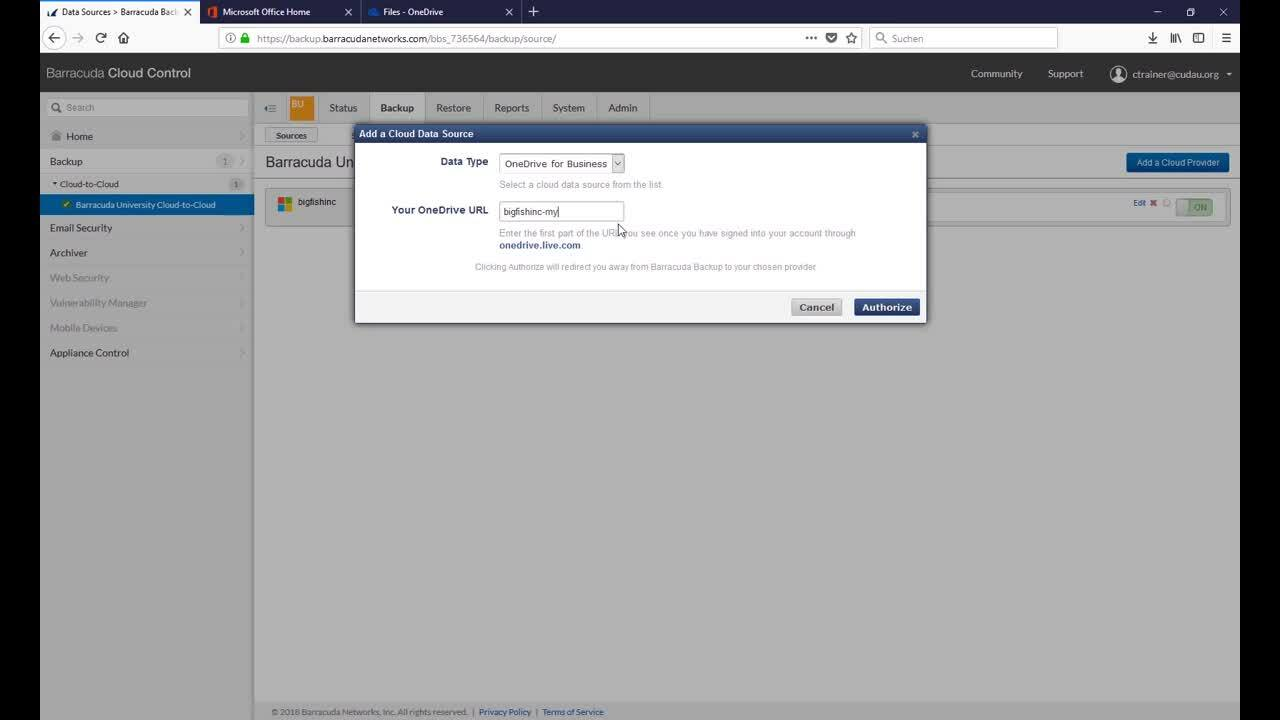The height and width of the screenshot is (720, 1280).
Task: Close the Data Sources browser tab
Action: click(x=187, y=12)
